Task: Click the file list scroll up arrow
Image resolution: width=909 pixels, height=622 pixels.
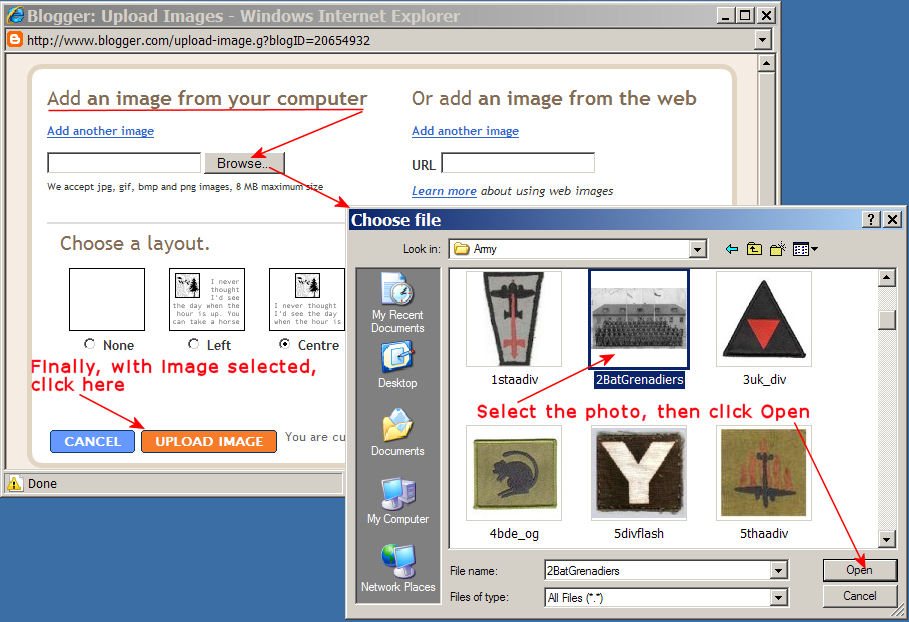Action: pyautogui.click(x=886, y=278)
